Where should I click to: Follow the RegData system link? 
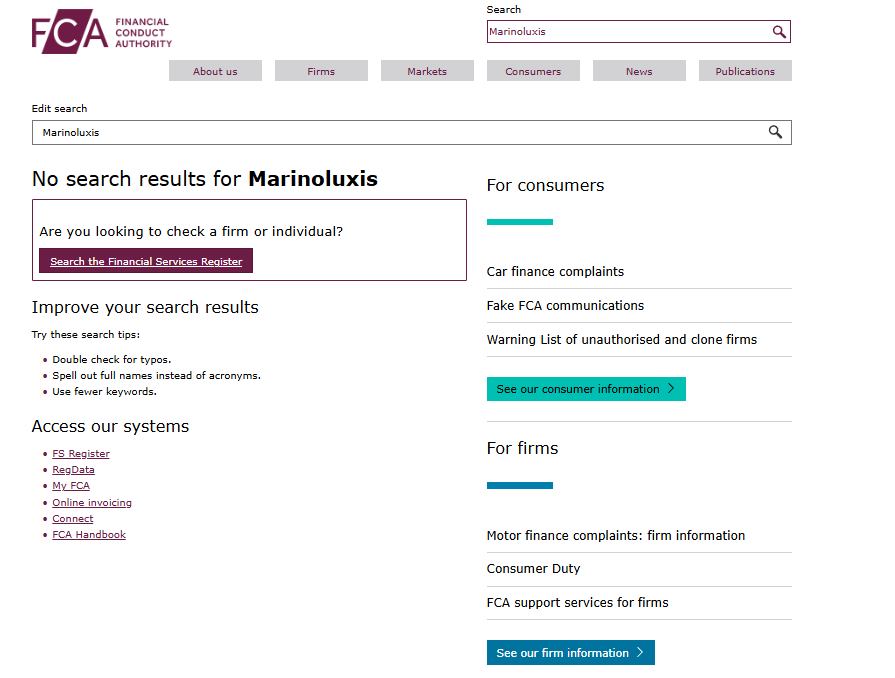click(x=73, y=470)
